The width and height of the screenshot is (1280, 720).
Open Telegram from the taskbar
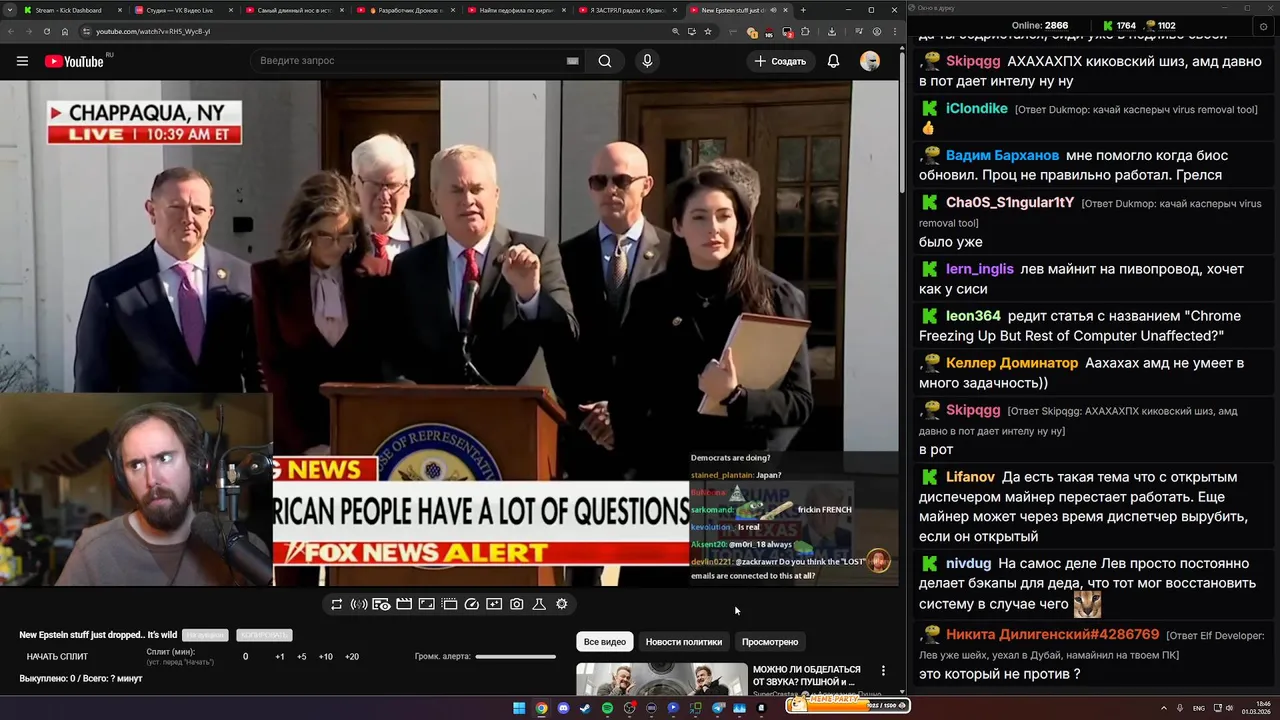[717, 708]
